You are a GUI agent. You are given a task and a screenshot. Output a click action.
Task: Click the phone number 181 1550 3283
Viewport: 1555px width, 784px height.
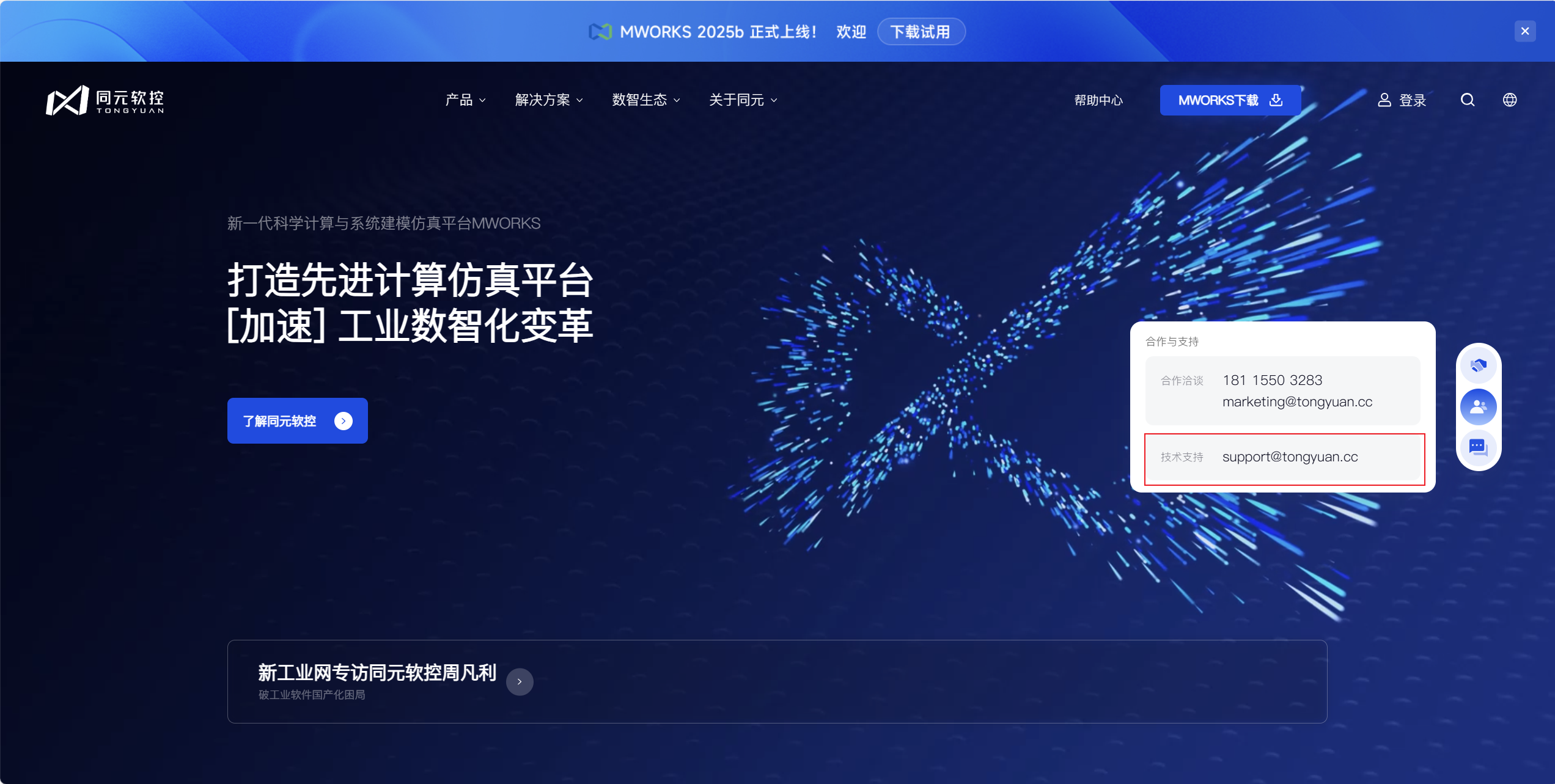click(x=1272, y=380)
